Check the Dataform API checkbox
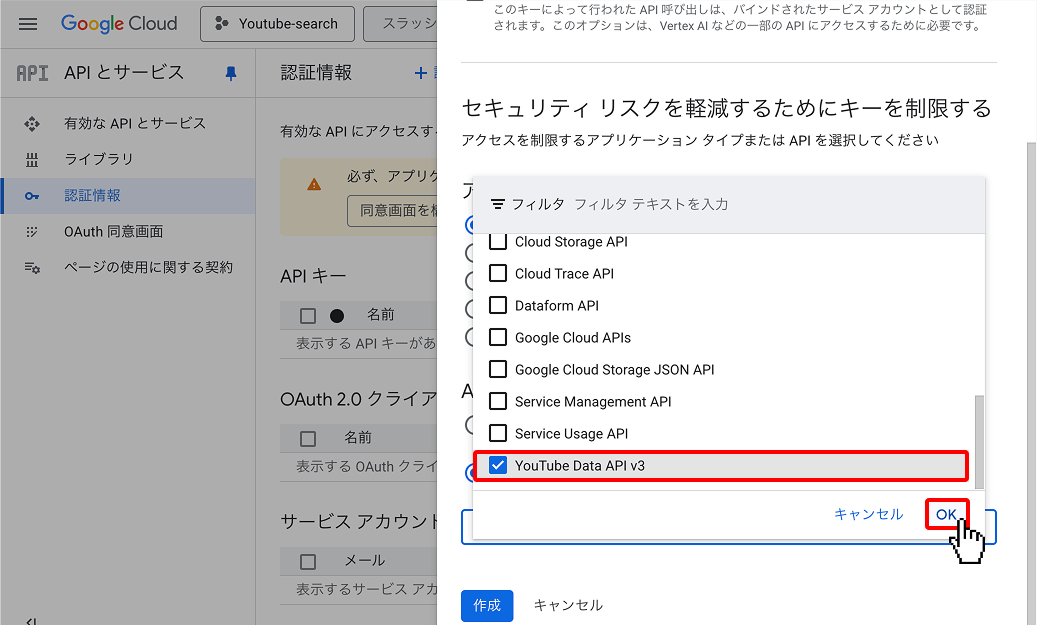Viewport: 1037px width, 625px height. 498,305
